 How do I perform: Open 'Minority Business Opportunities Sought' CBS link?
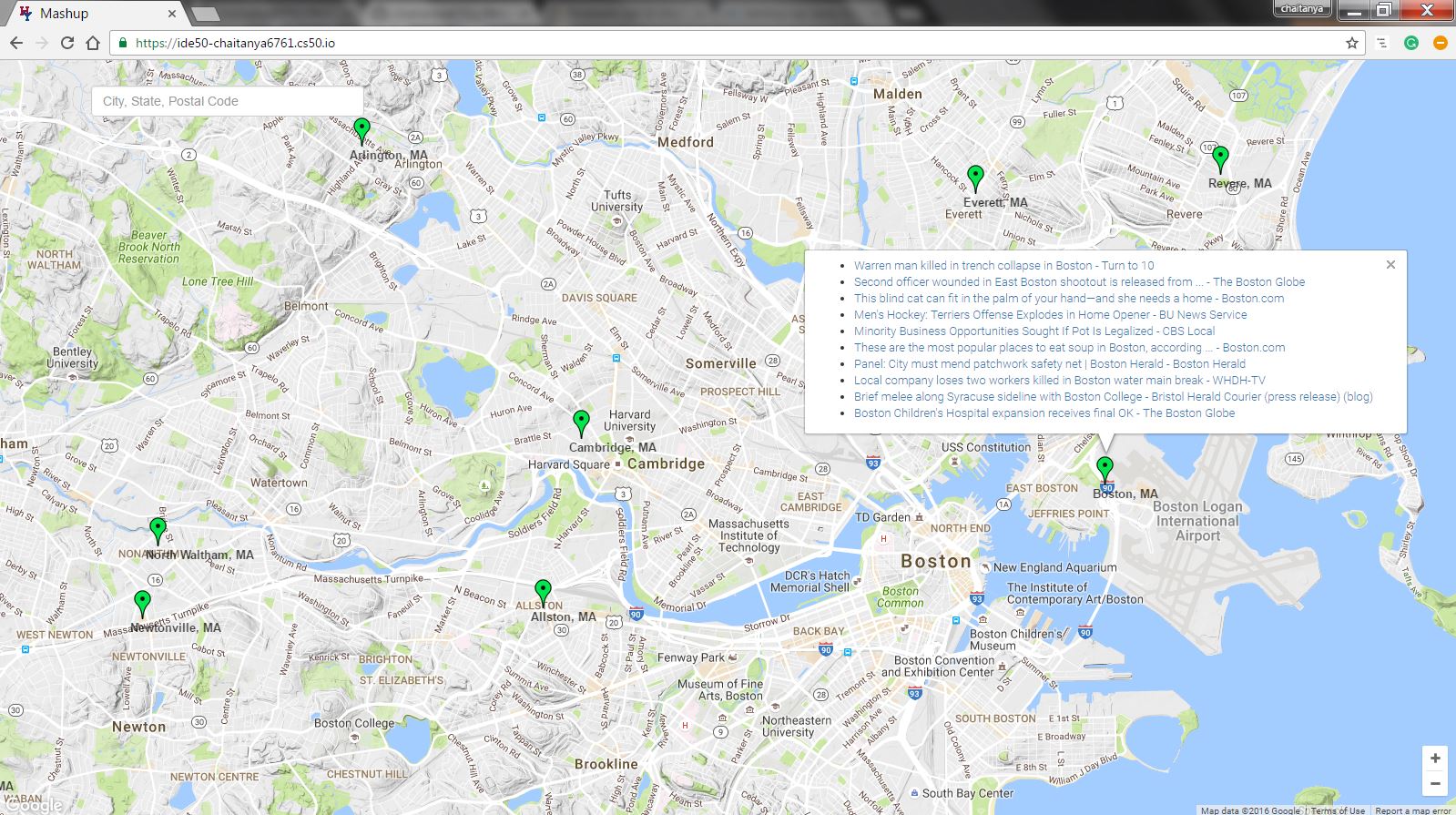click(1034, 331)
